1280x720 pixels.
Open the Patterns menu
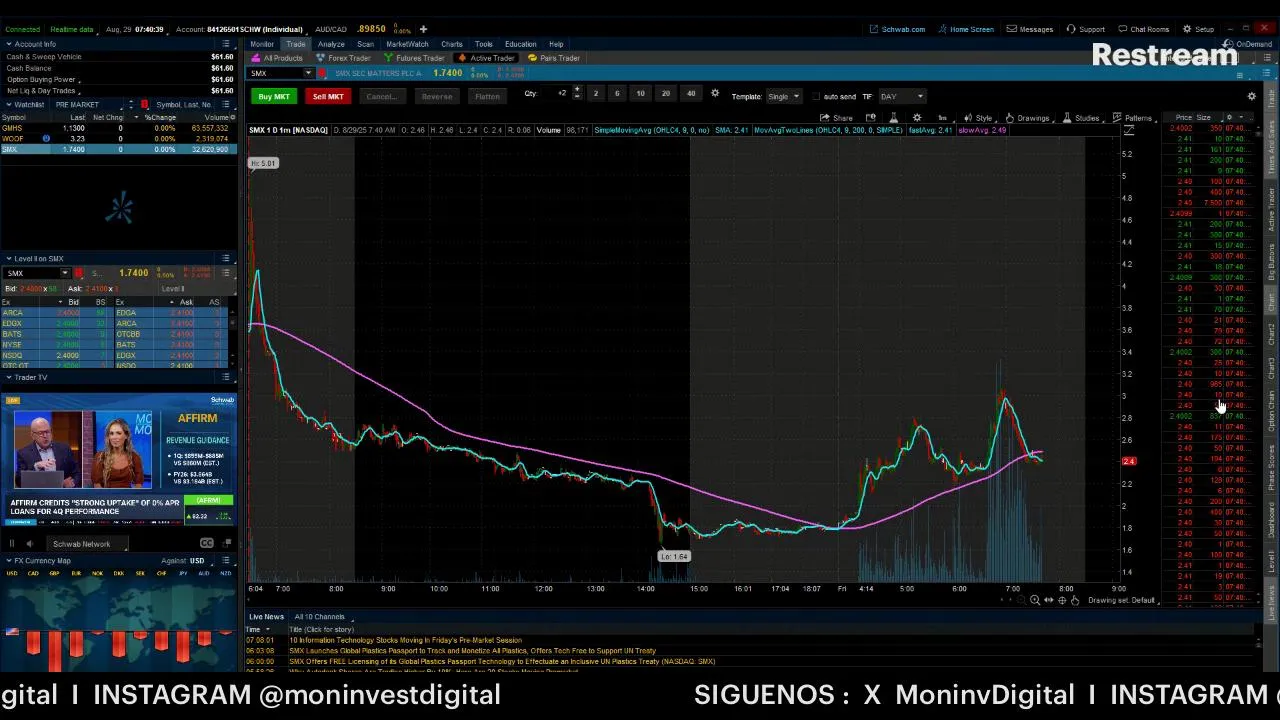(1133, 118)
